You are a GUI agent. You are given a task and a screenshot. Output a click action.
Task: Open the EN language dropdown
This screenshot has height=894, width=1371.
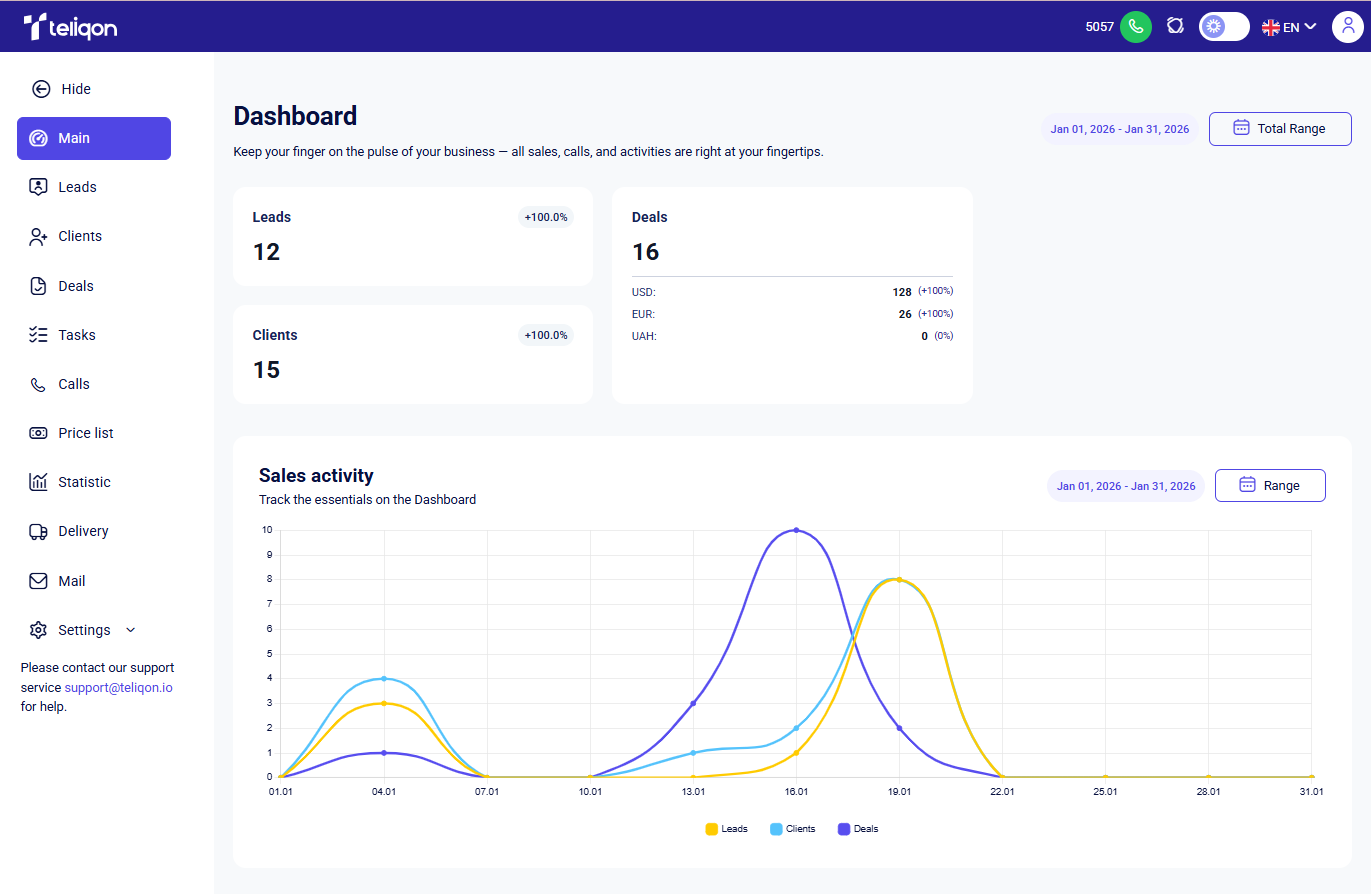pos(1289,27)
